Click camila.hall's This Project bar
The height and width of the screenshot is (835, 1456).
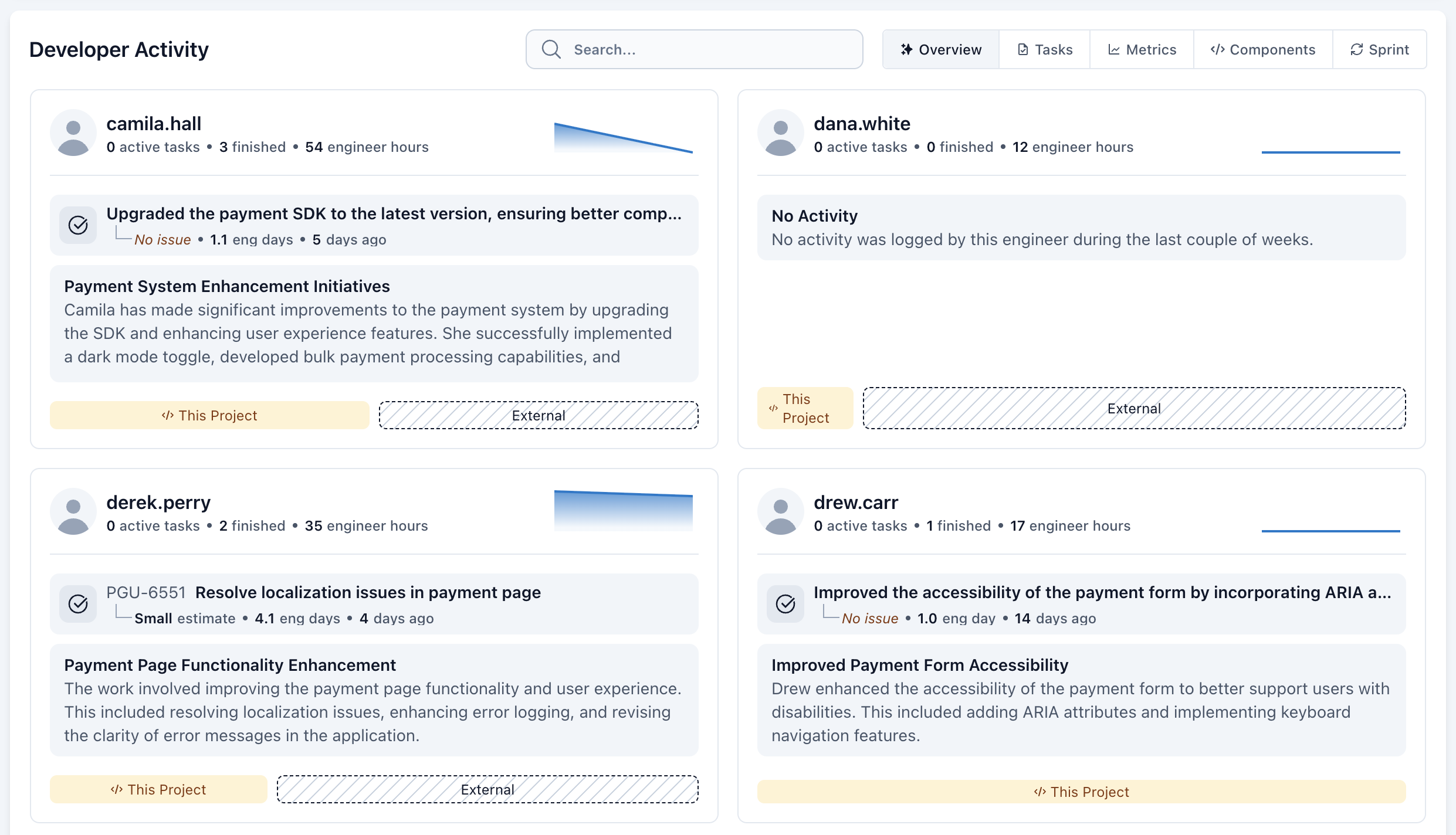pyautogui.click(x=209, y=415)
